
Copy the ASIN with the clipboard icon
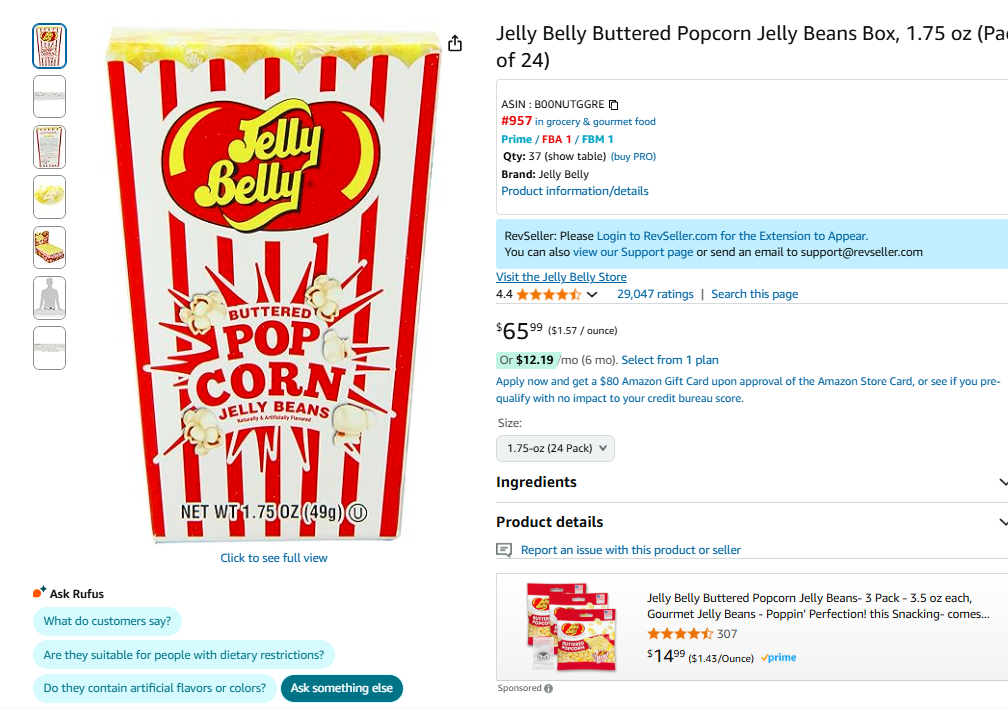pos(613,104)
